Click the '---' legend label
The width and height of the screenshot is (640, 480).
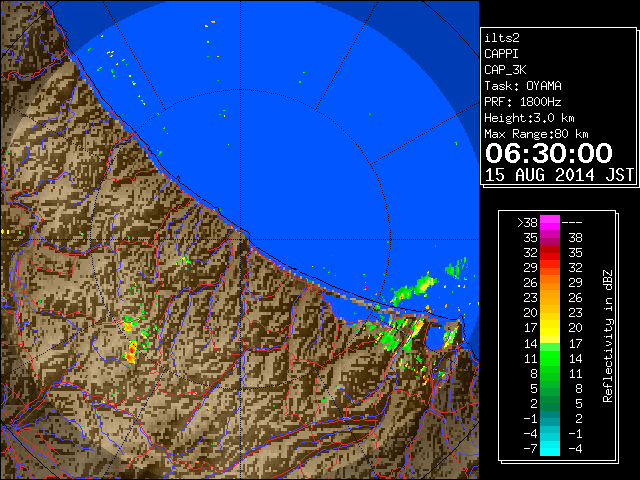click(572, 223)
